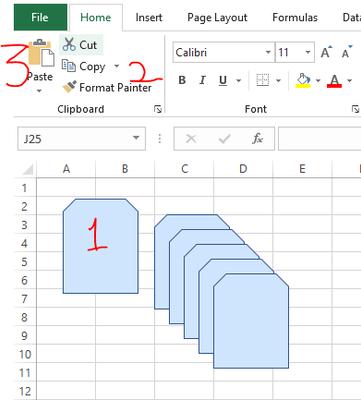
Task: Open the Name Box dropdown arrow
Action: point(136,138)
